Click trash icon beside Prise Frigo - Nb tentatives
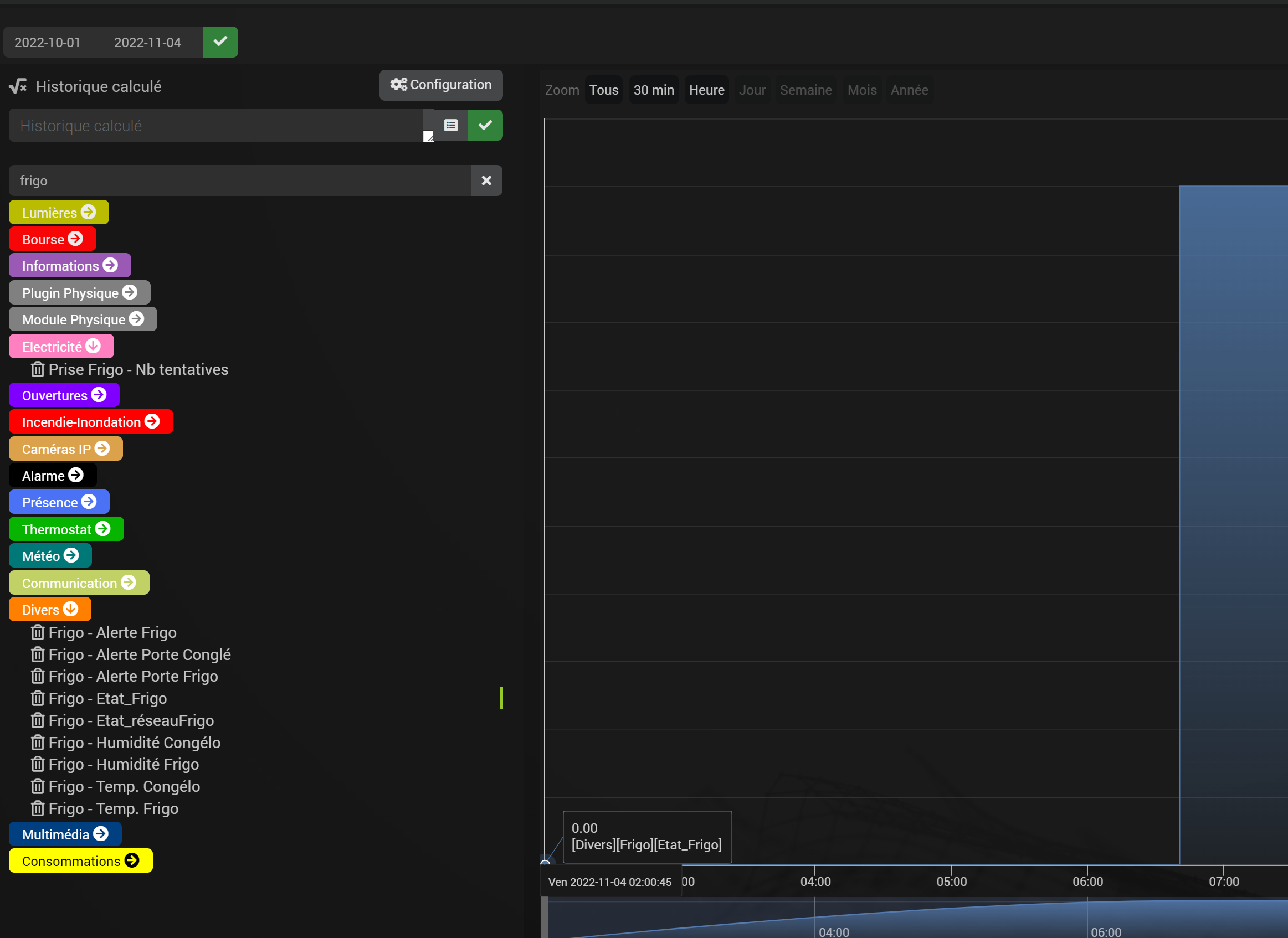The width and height of the screenshot is (1288, 938). coord(38,369)
